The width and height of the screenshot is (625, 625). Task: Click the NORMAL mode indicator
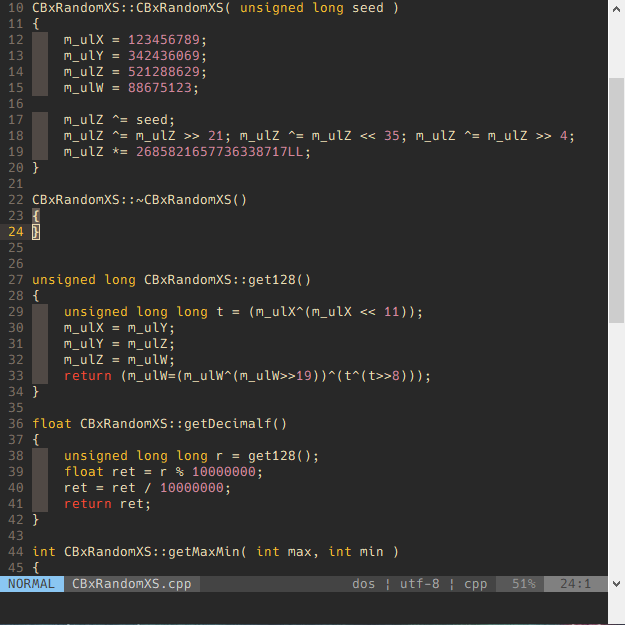[x=31, y=584]
